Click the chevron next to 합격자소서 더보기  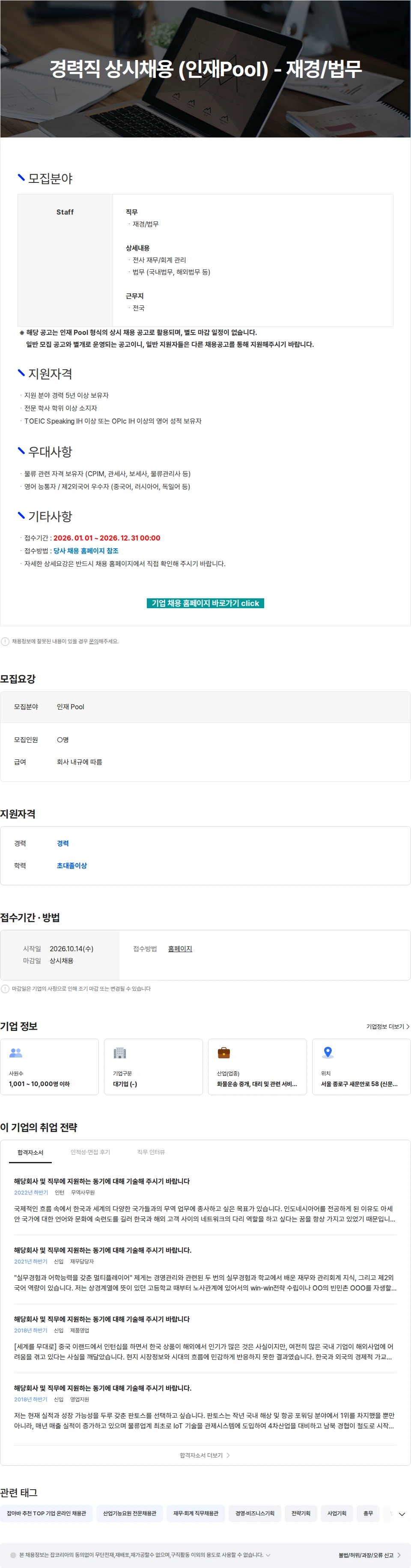click(x=228, y=1455)
